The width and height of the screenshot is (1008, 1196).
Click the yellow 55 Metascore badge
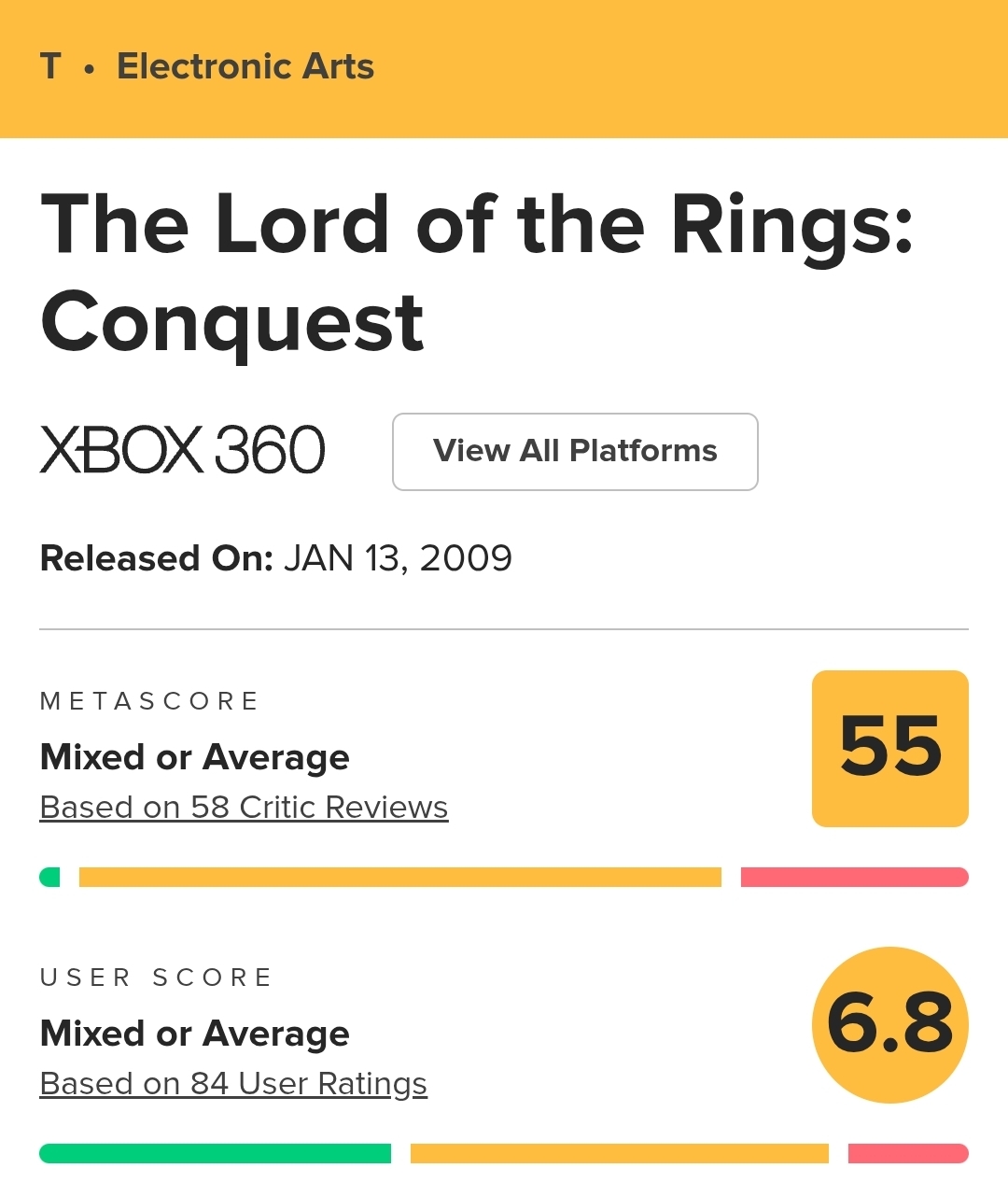[x=889, y=748]
